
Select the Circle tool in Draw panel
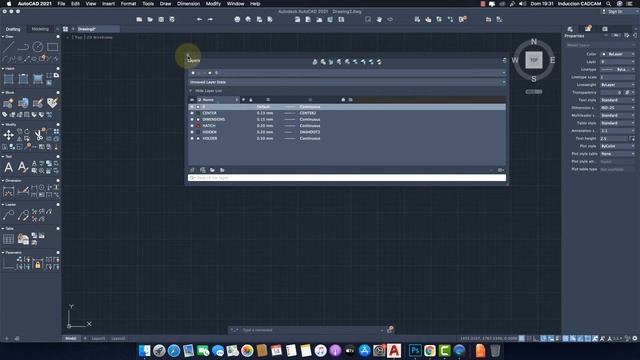38,47
